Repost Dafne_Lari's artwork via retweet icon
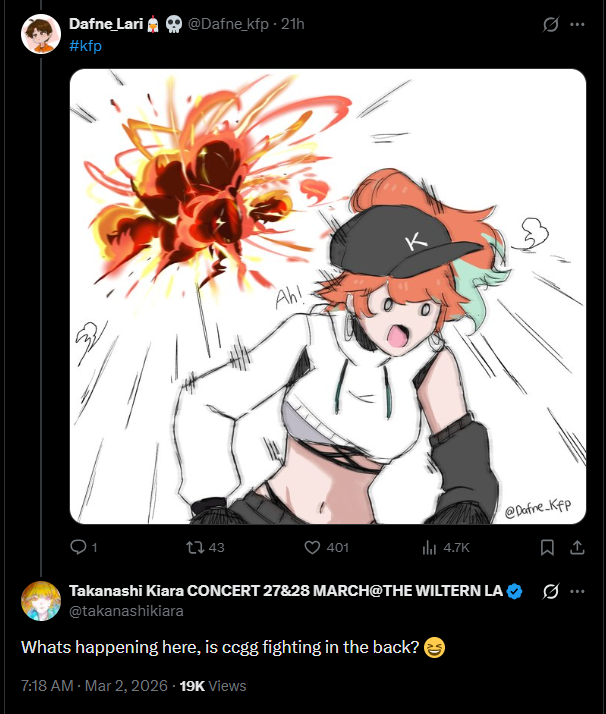 (195, 547)
